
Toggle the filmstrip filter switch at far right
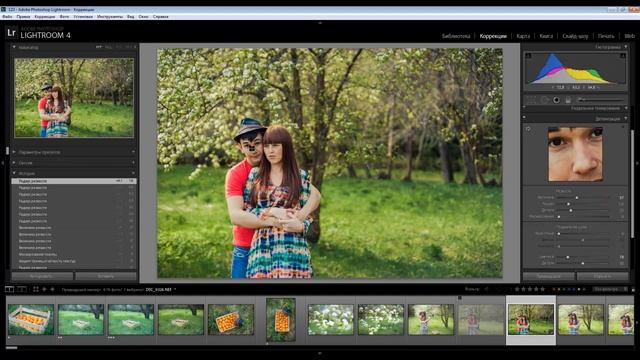pyautogui.click(x=633, y=289)
